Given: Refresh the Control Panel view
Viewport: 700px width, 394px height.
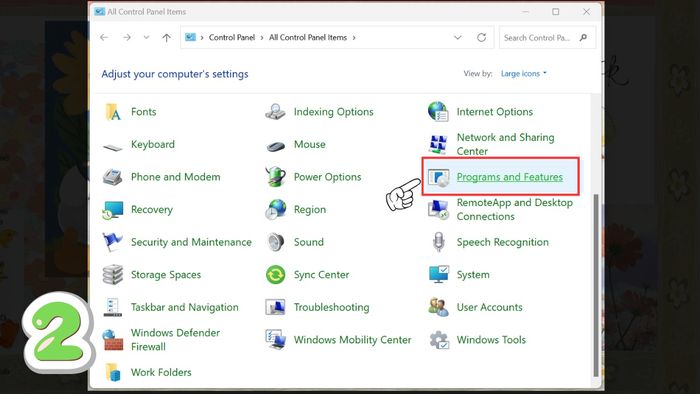Looking at the screenshot, I should pos(481,37).
